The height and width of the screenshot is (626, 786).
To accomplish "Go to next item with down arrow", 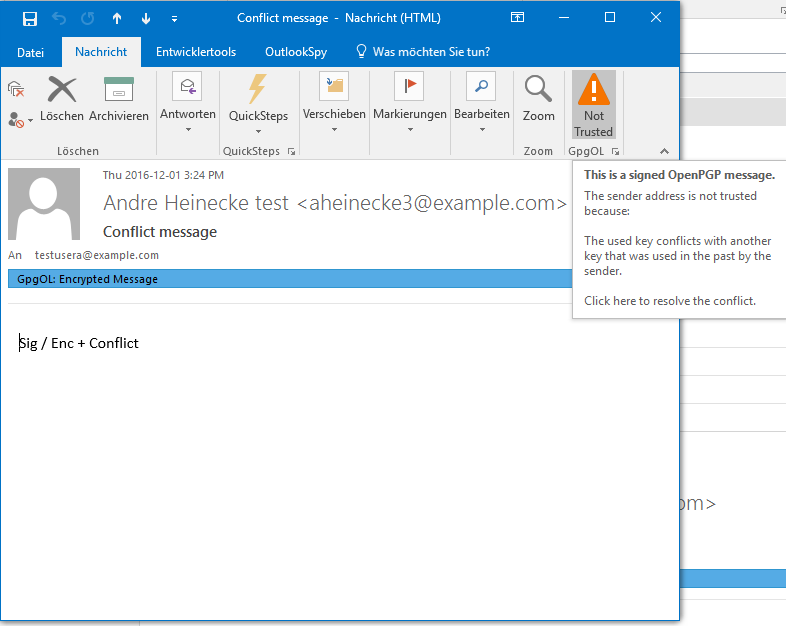I will (x=146, y=18).
